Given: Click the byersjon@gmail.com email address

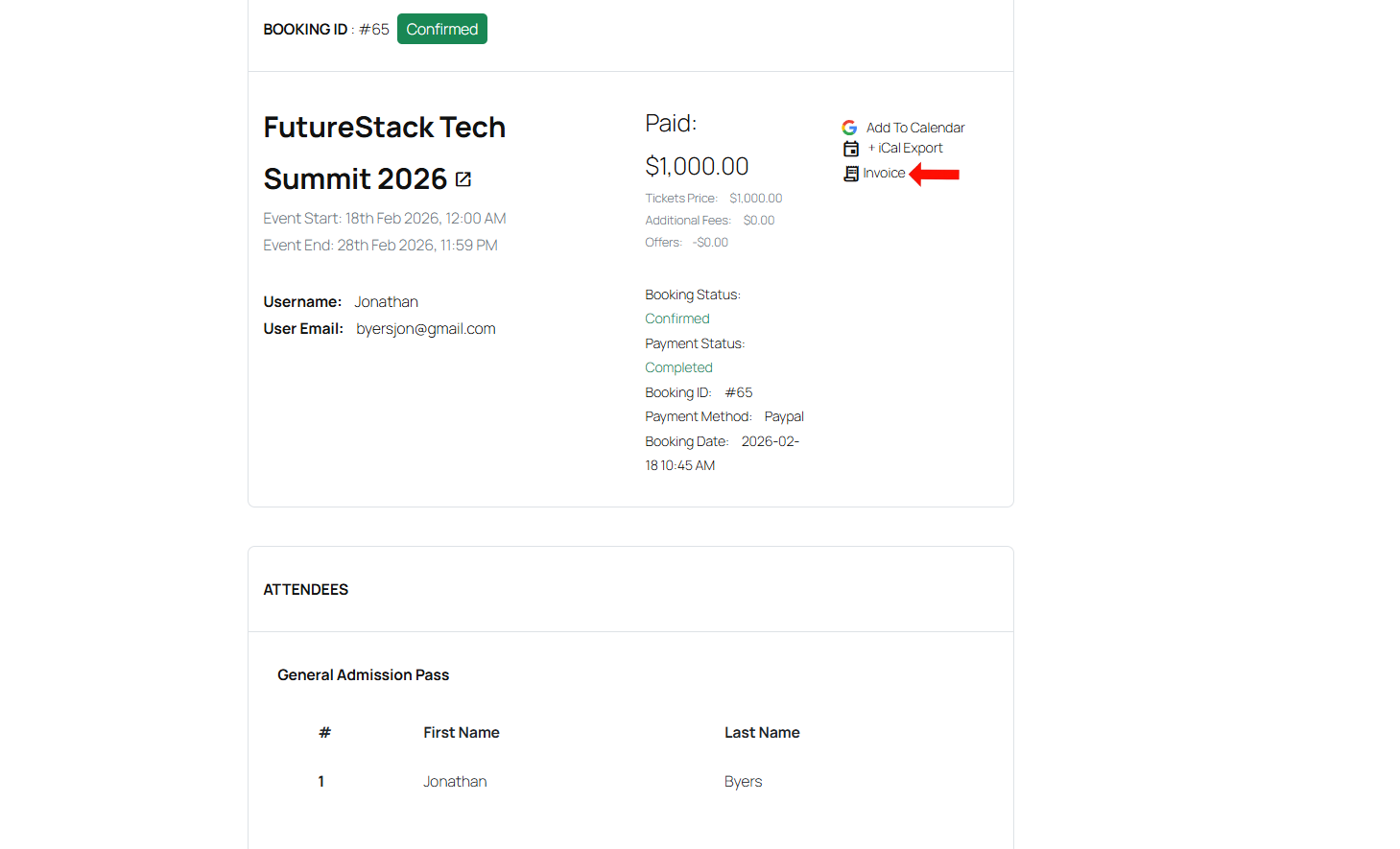Looking at the screenshot, I should 425,329.
